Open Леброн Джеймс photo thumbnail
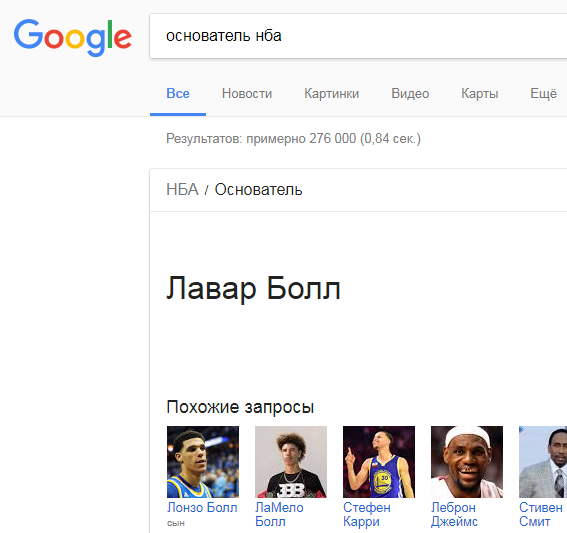This screenshot has height=533, width=567. (467, 462)
